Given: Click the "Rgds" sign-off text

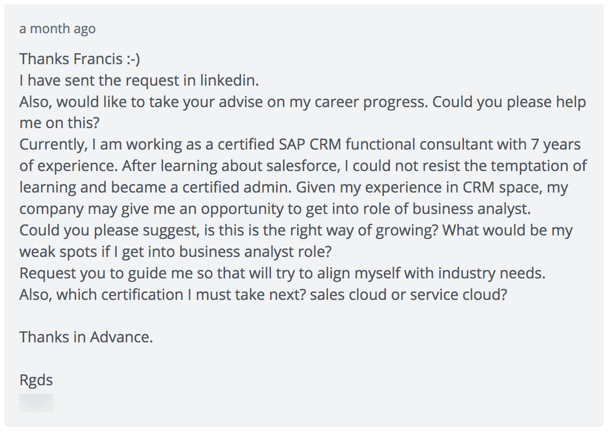Looking at the screenshot, I should pos(36,380).
